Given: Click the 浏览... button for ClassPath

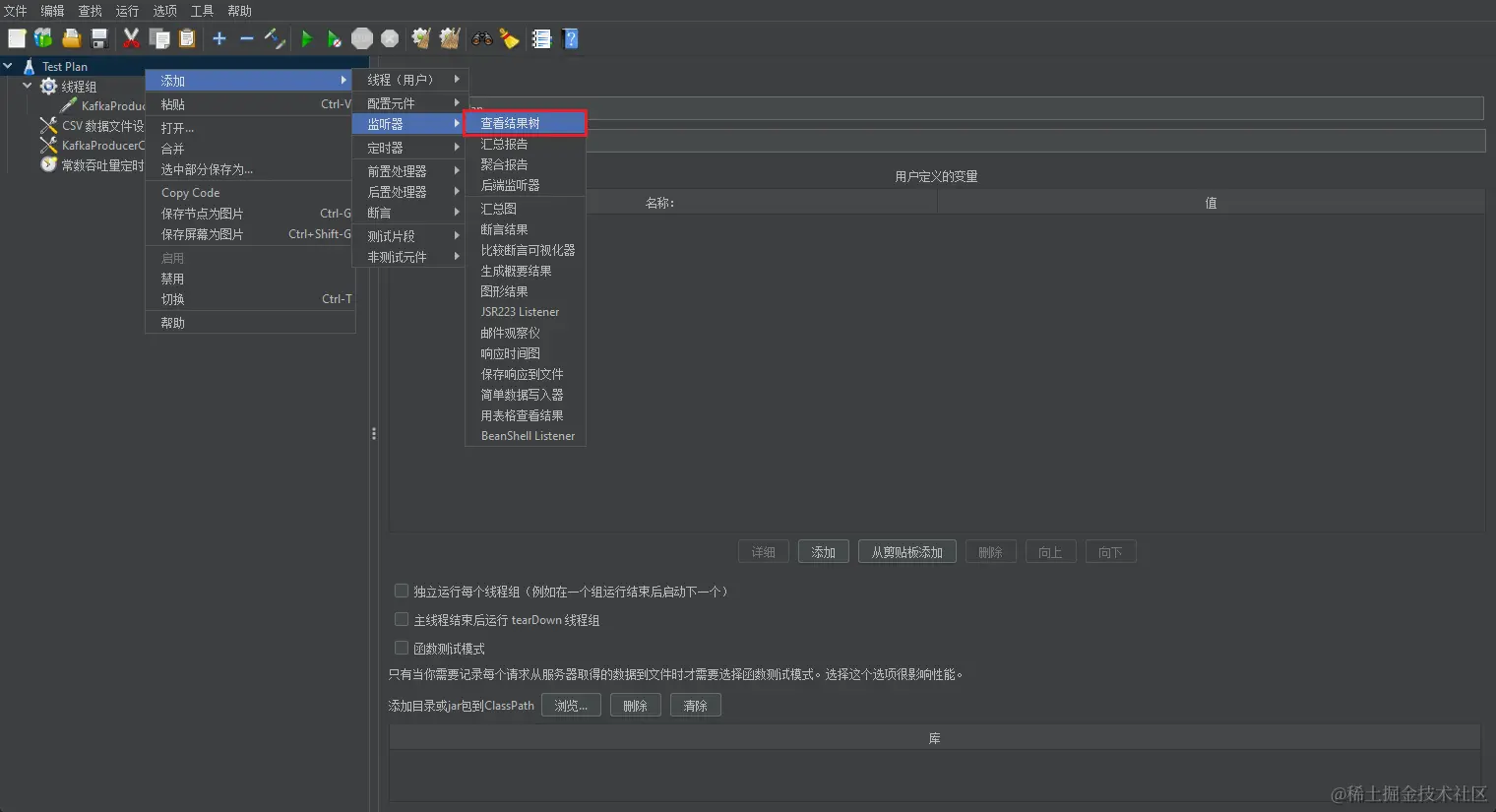Looking at the screenshot, I should pyautogui.click(x=571, y=706).
